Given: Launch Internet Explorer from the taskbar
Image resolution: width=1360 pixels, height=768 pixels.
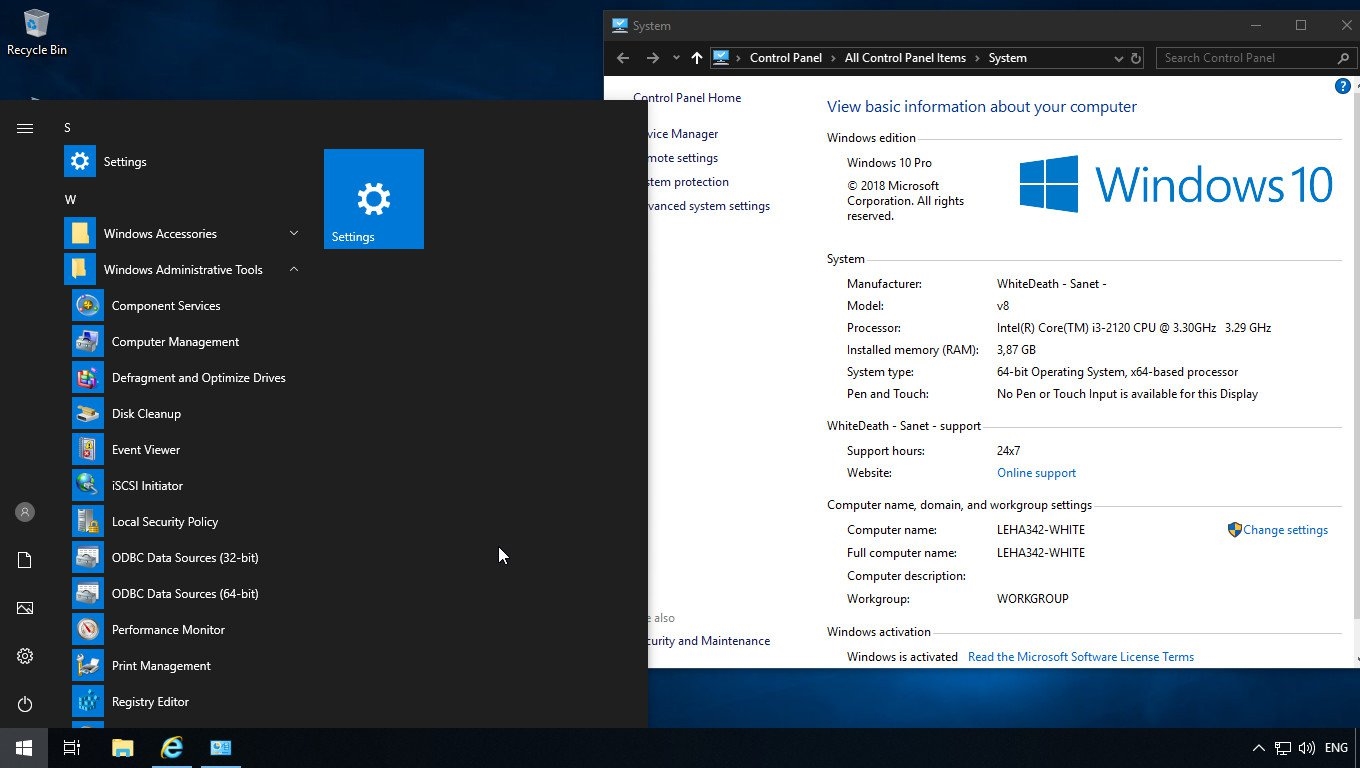Looking at the screenshot, I should [x=172, y=748].
